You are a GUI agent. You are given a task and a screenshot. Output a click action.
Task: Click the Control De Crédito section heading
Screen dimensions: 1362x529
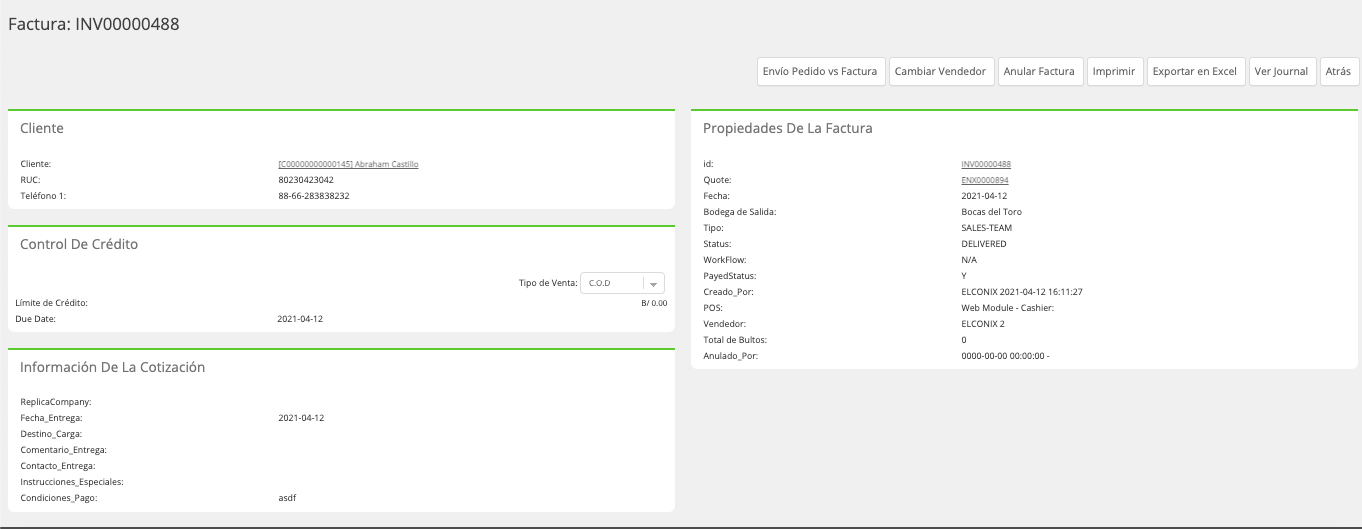79,244
